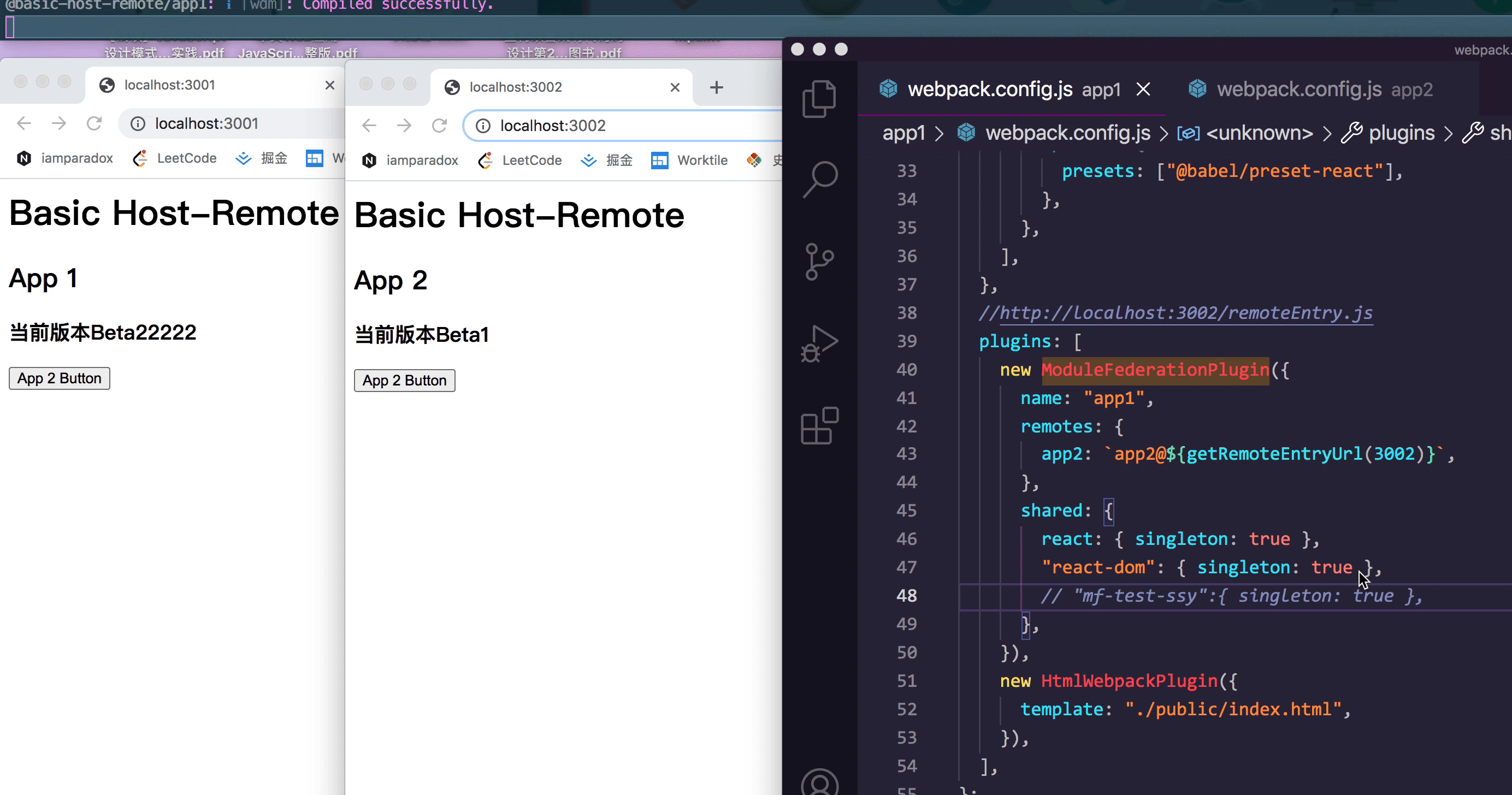Click App 2 heading on localhost:3002

[391, 281]
